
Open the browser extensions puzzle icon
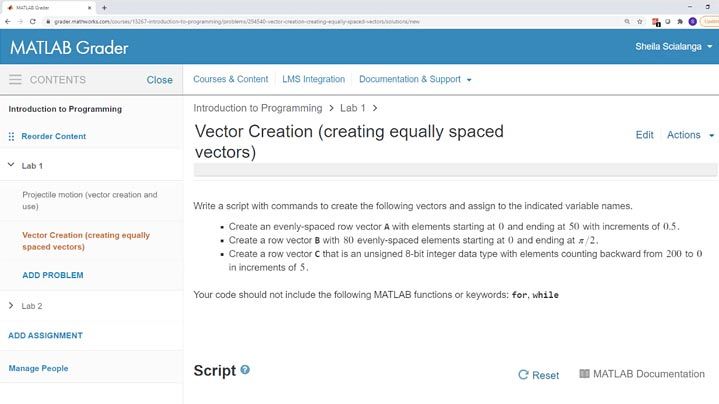click(x=679, y=21)
